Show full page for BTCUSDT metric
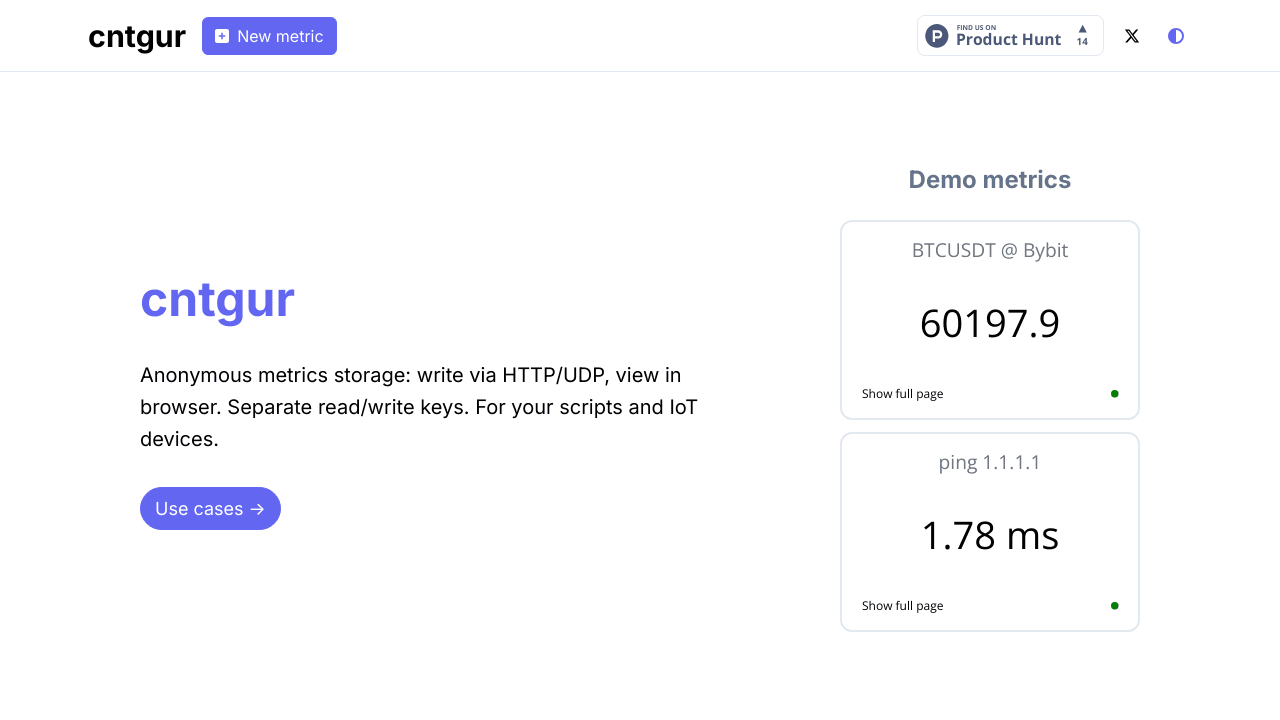Viewport: 1280px width, 720px height. pyautogui.click(x=902, y=394)
